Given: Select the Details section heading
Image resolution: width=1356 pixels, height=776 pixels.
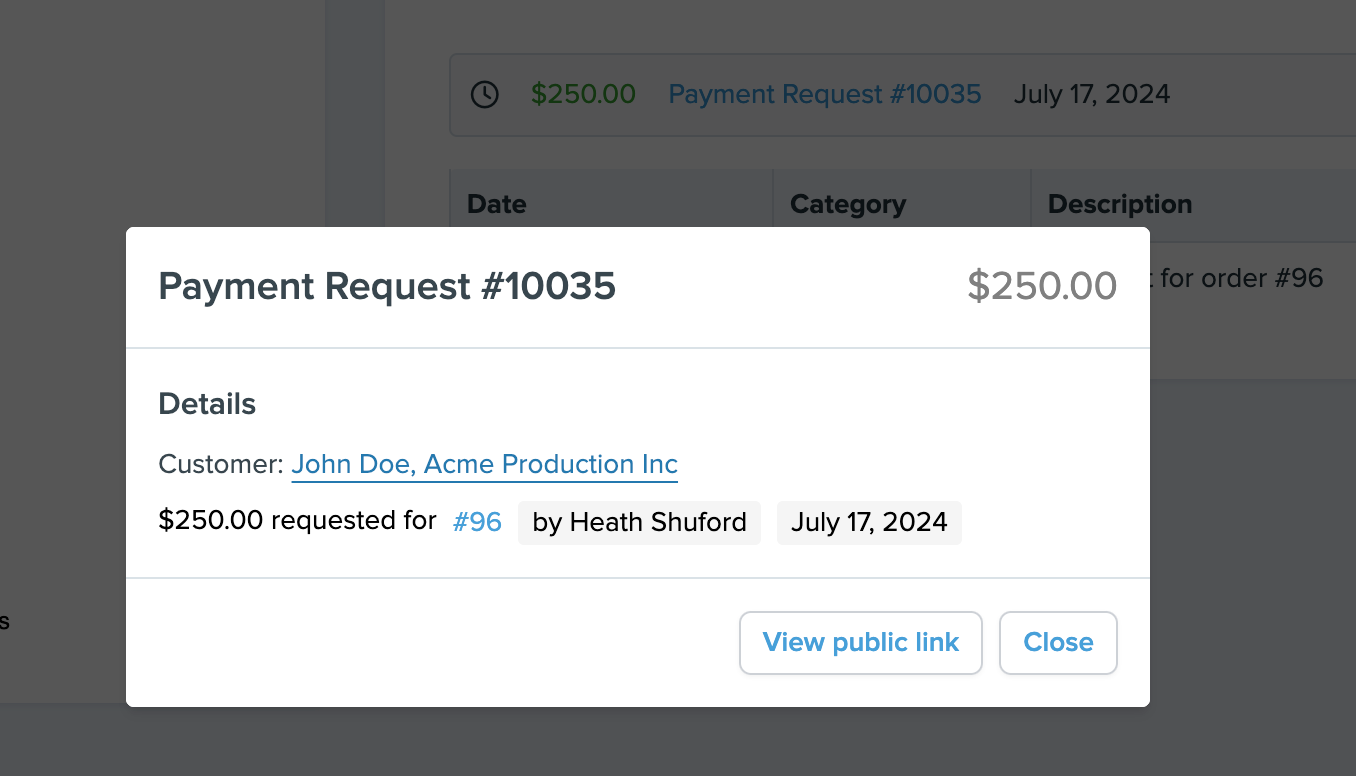Looking at the screenshot, I should 207,404.
